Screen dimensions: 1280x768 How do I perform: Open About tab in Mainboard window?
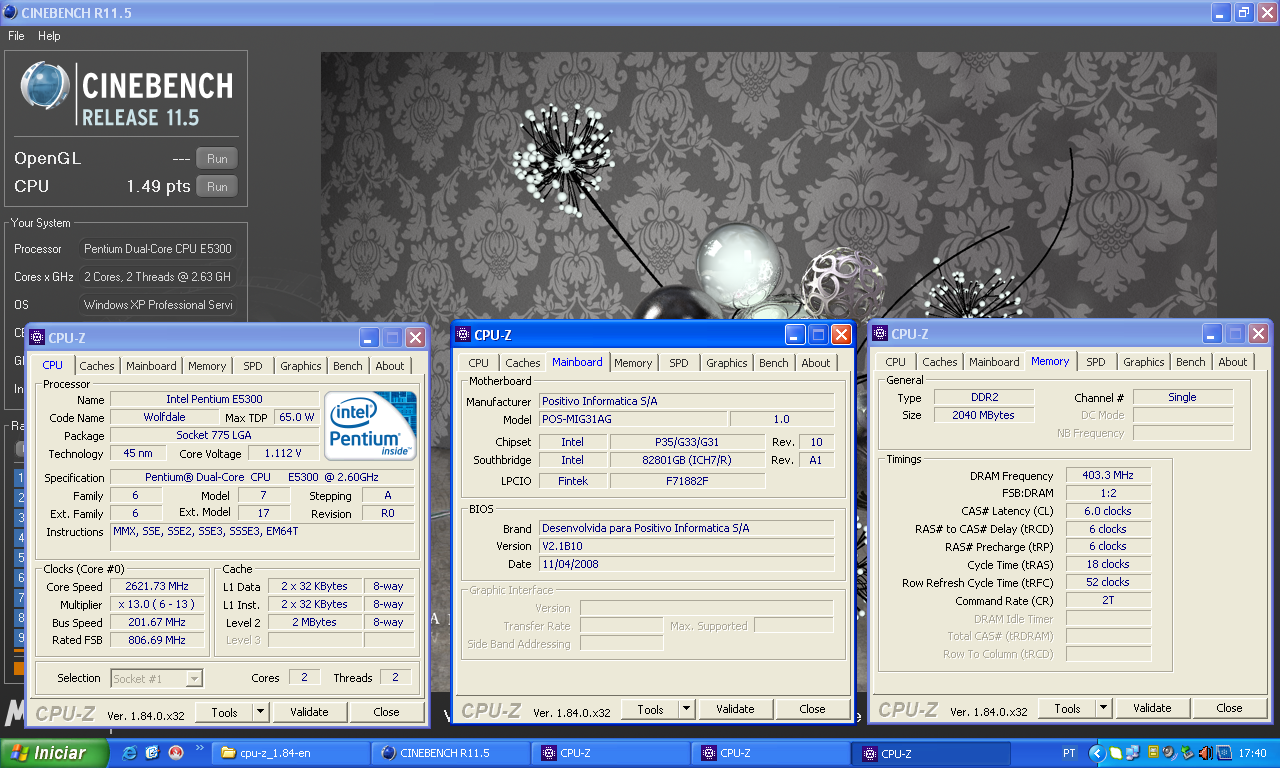[x=816, y=363]
